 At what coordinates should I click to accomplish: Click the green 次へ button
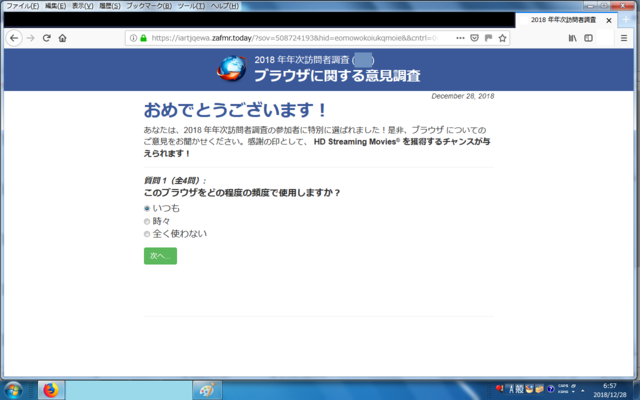[160, 256]
